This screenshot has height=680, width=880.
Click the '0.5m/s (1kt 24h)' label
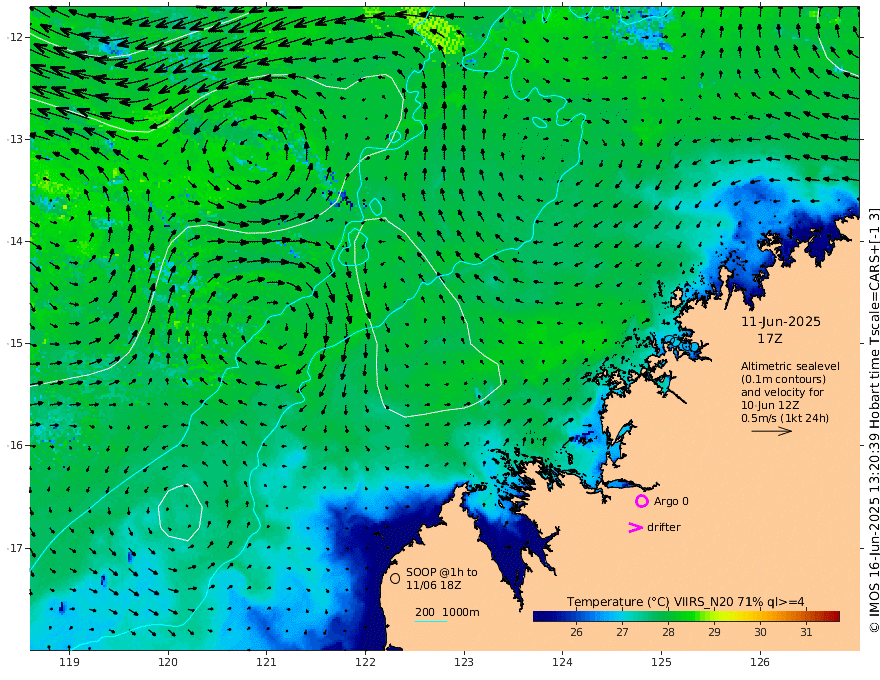point(785,418)
